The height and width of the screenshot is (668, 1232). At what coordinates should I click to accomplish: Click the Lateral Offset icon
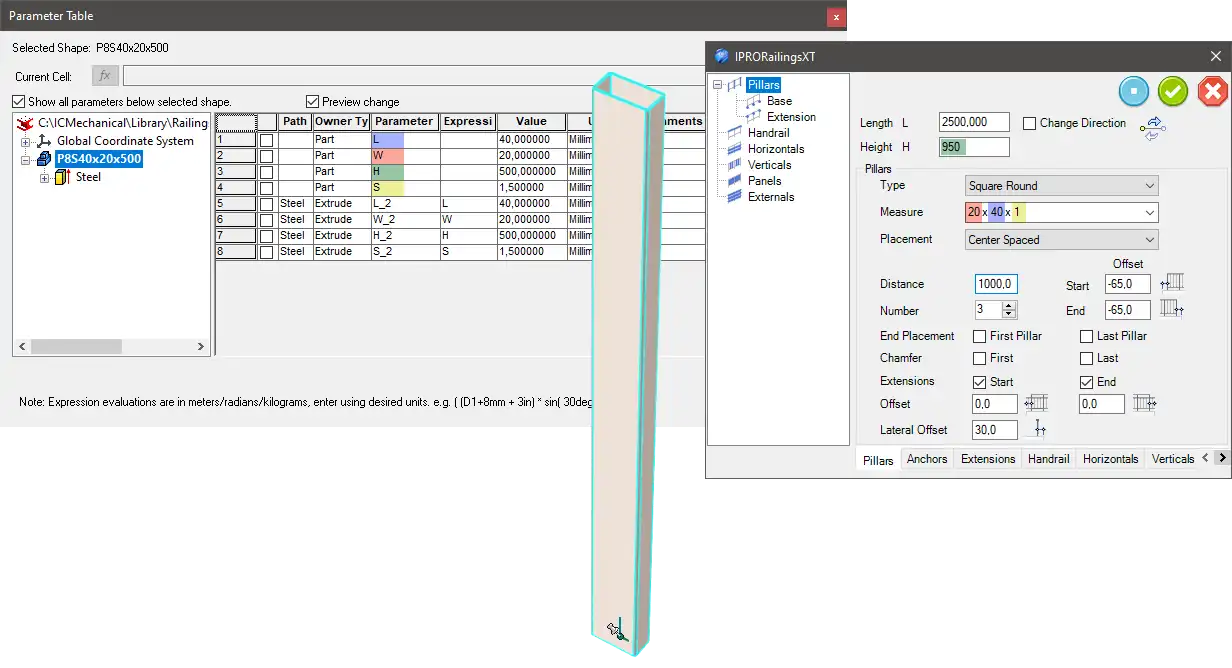pyautogui.click(x=1040, y=429)
